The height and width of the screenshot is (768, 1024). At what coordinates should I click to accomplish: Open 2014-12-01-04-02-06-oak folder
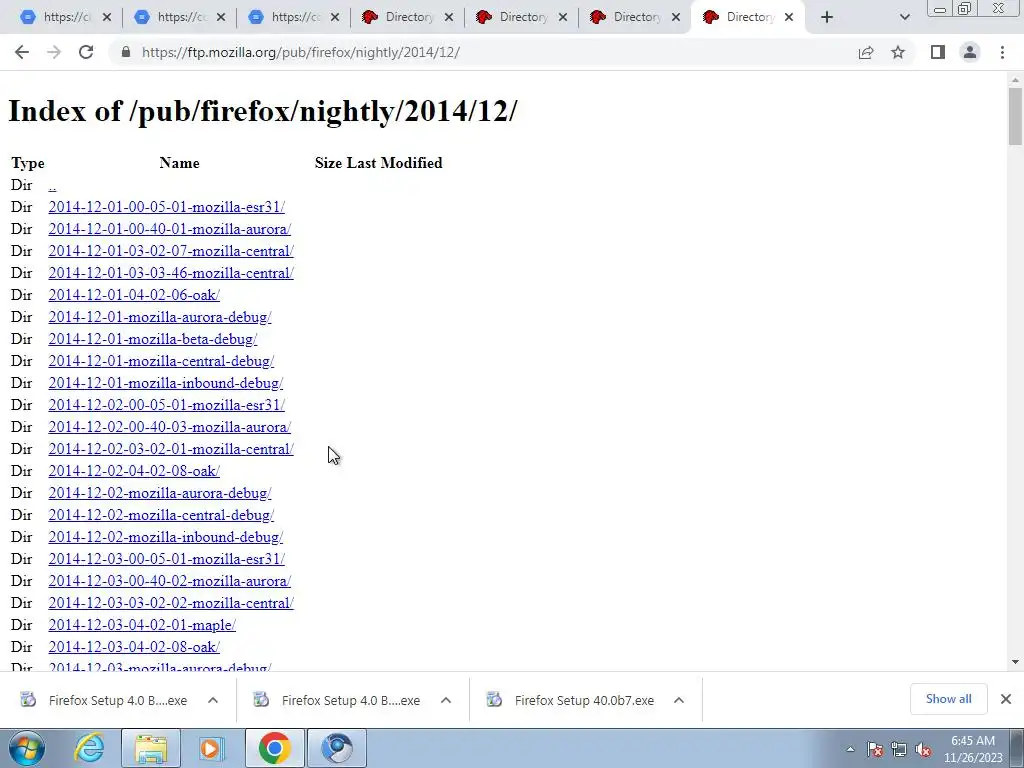[134, 295]
